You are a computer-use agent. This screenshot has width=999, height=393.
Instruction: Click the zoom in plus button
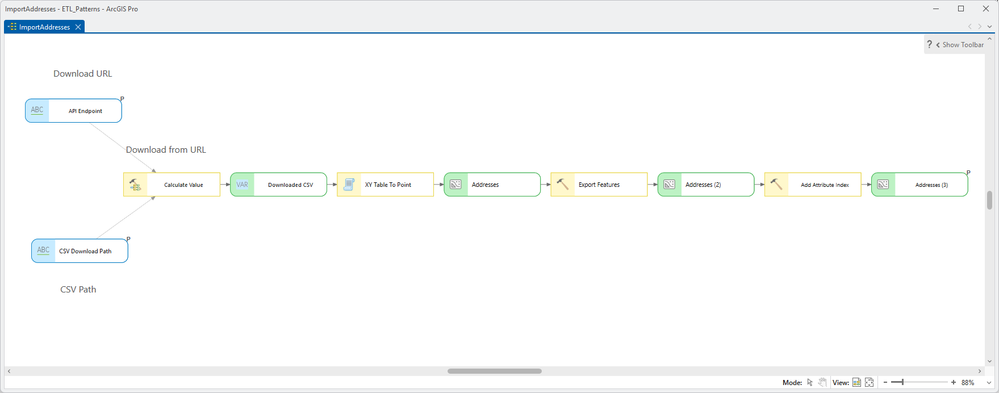(953, 382)
